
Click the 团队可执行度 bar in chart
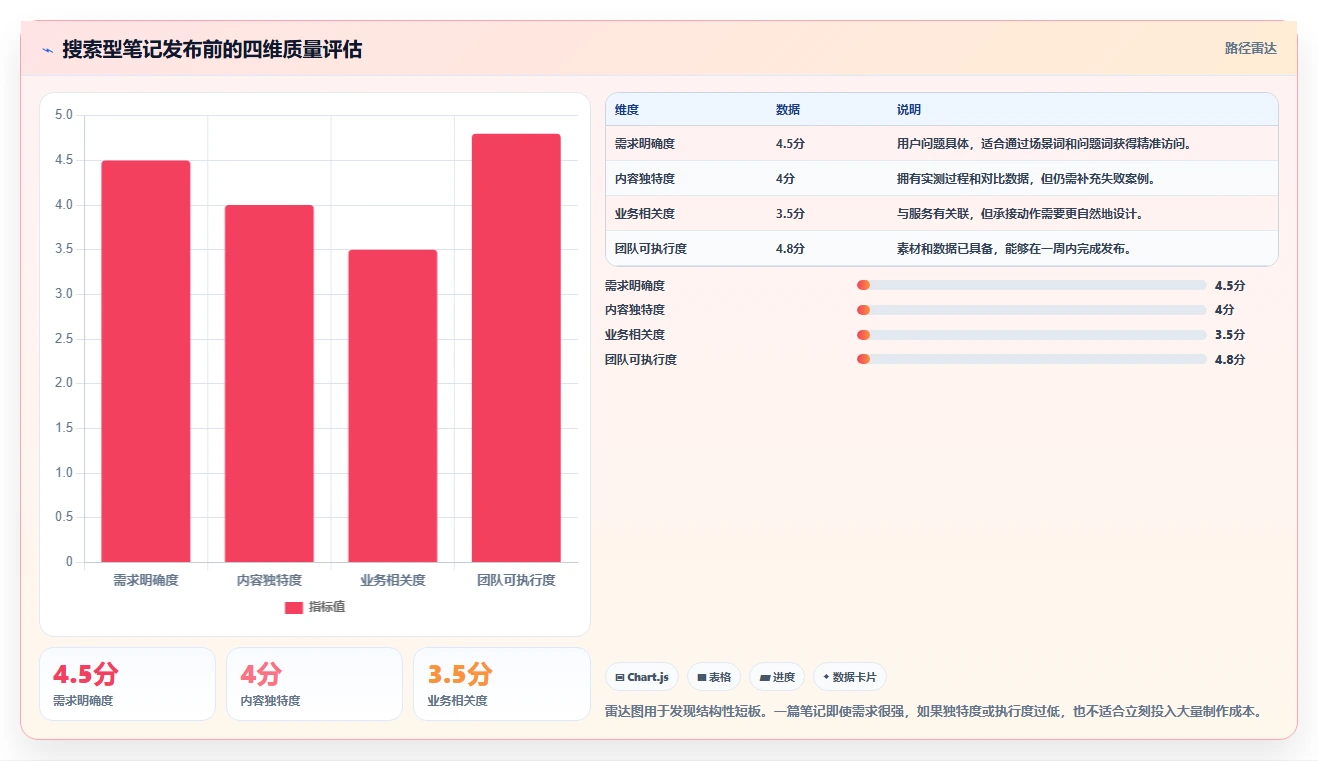pos(516,348)
